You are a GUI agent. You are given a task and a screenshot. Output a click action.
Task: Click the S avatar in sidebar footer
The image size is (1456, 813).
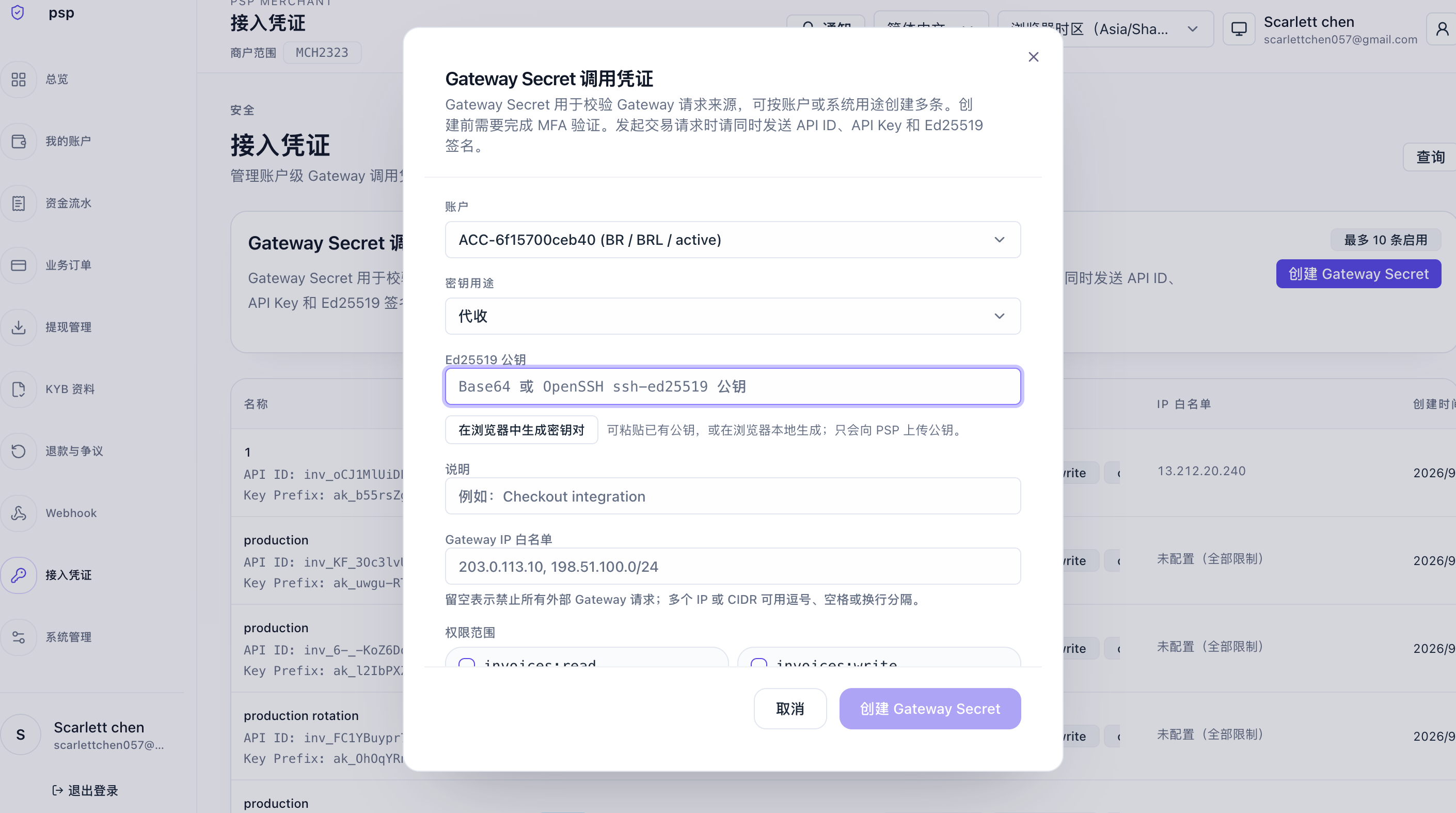[20, 734]
